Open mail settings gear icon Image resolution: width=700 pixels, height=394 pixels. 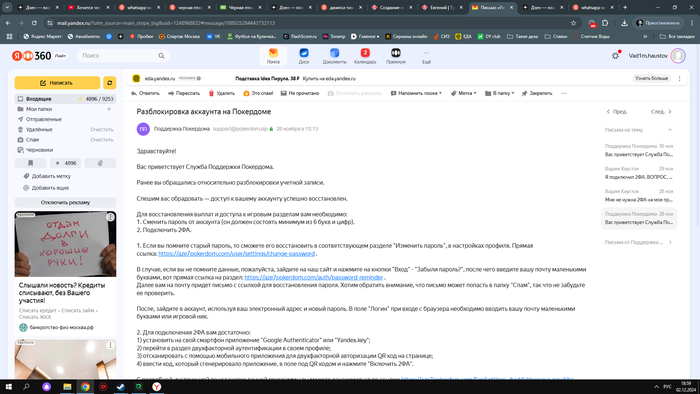coord(615,56)
